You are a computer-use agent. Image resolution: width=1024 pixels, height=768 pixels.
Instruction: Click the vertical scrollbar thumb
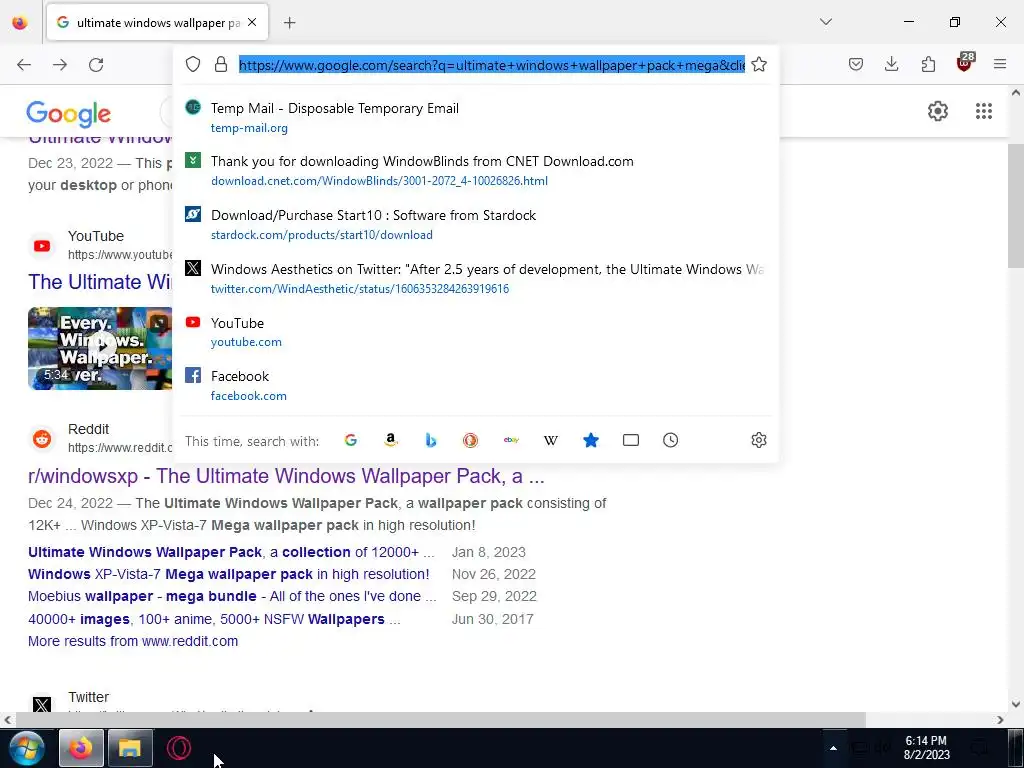click(x=1016, y=206)
